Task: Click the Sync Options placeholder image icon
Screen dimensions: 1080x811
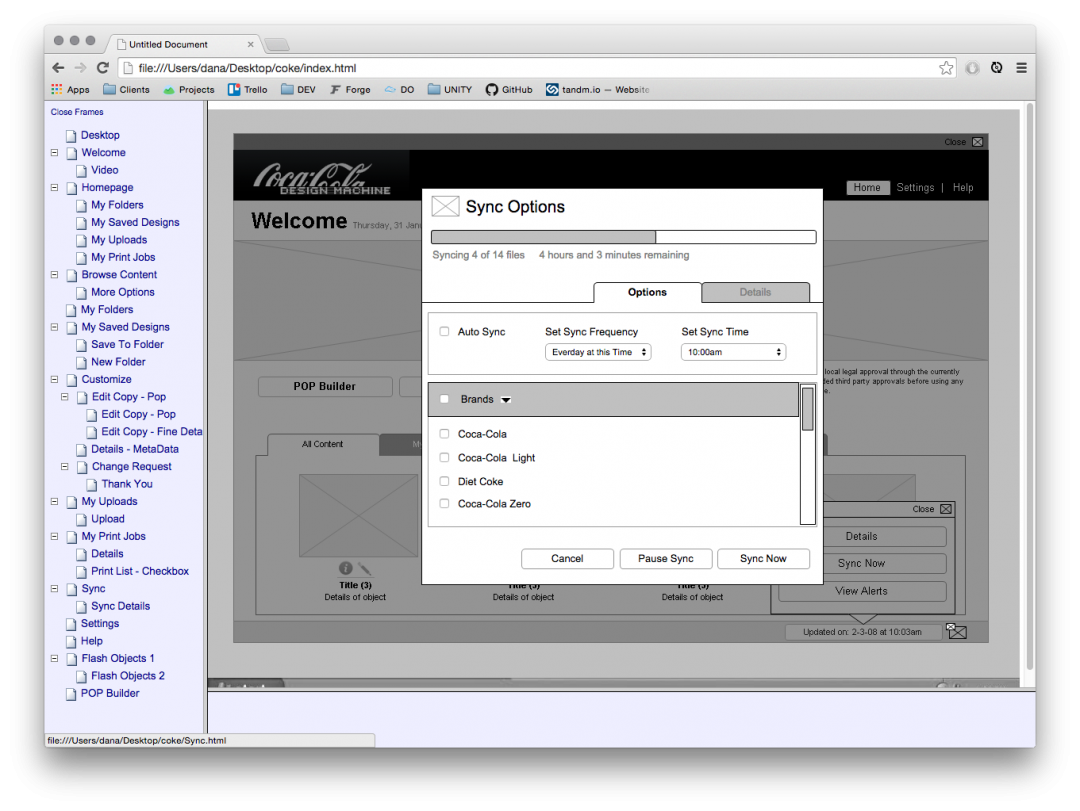Action: tap(445, 206)
